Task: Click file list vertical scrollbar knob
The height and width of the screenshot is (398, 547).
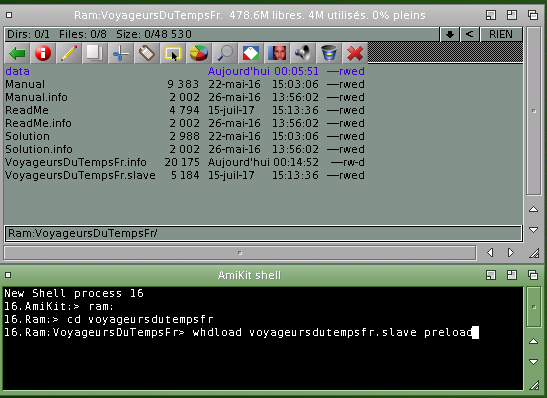Action: point(534,111)
